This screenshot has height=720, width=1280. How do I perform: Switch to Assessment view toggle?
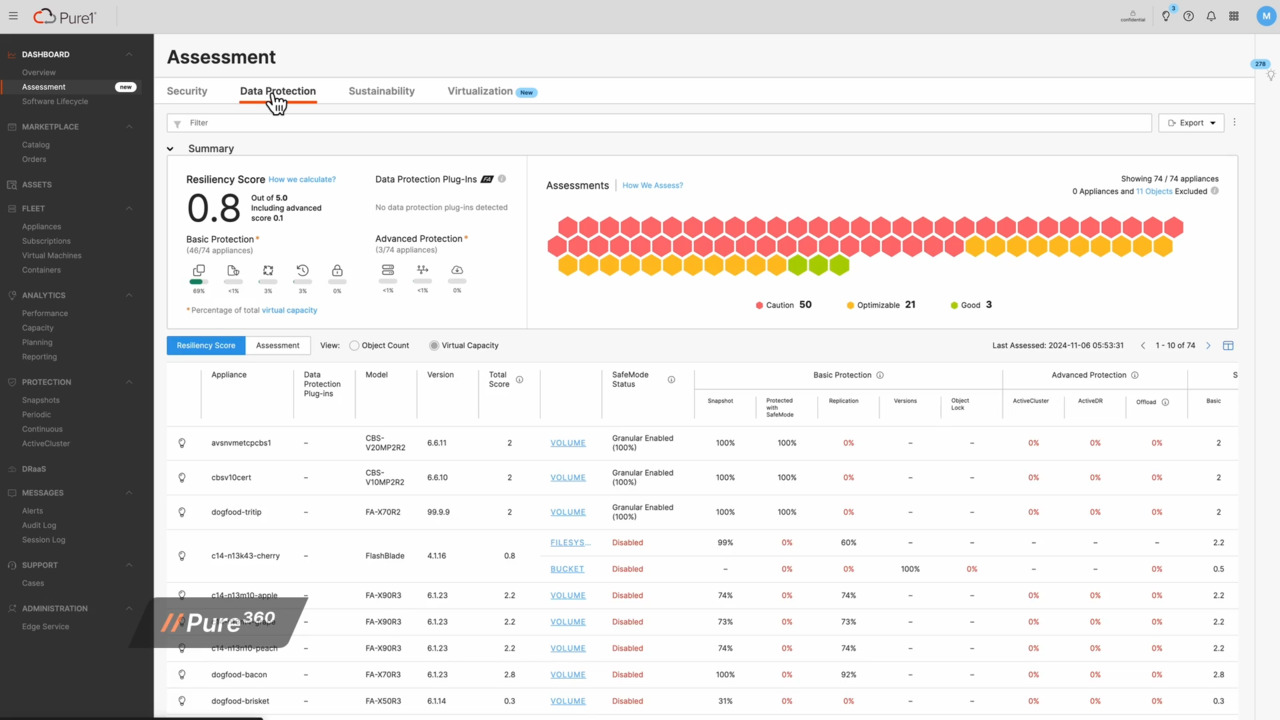(277, 346)
